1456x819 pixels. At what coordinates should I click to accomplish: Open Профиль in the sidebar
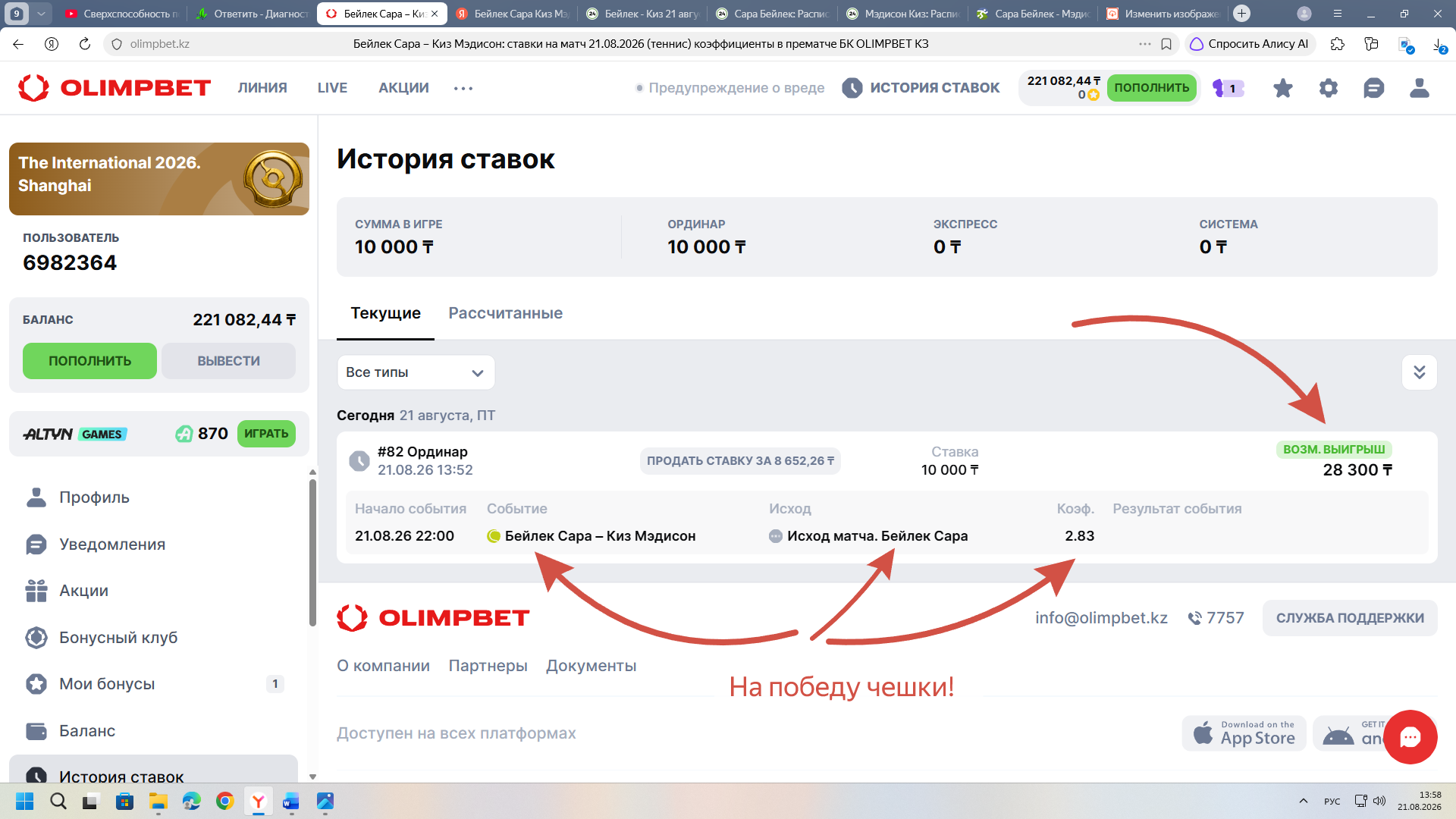click(x=159, y=497)
